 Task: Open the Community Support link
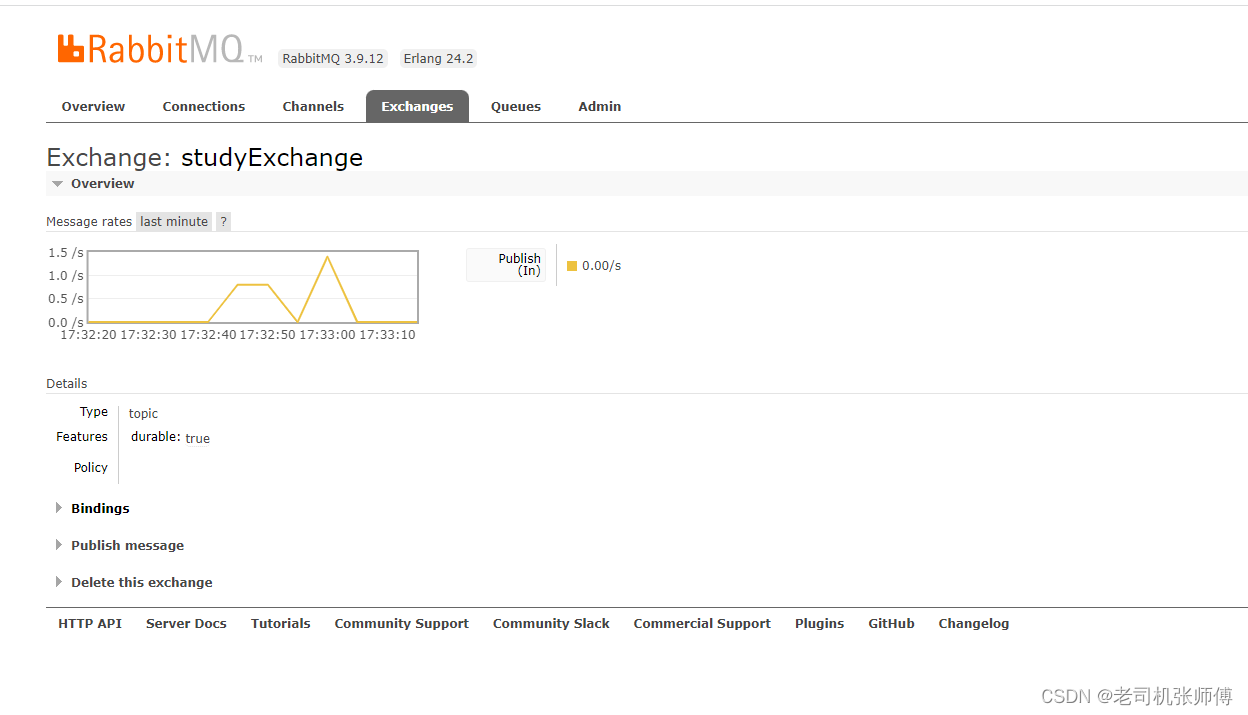pos(401,623)
